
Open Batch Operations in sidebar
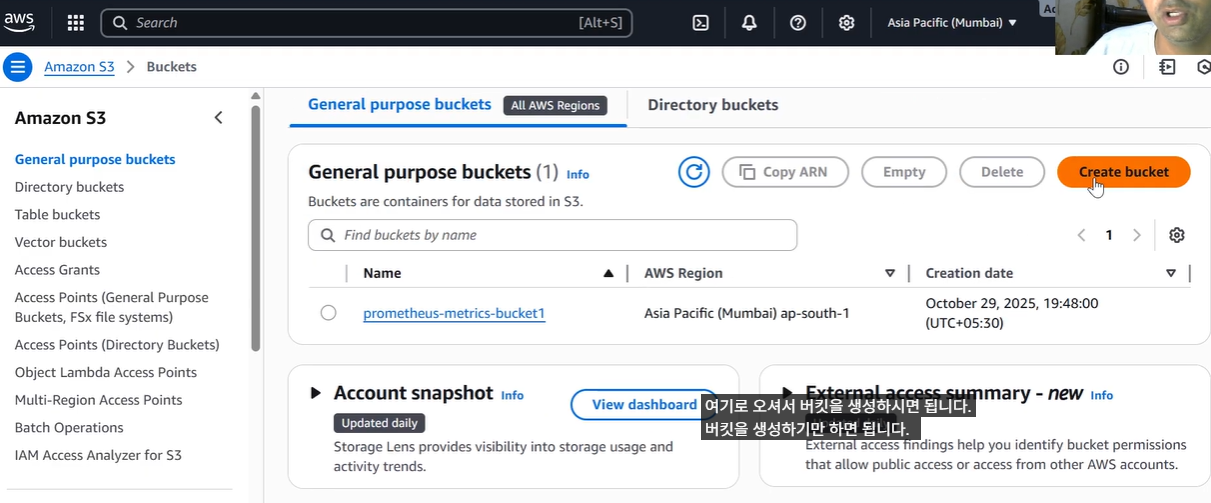(69, 427)
